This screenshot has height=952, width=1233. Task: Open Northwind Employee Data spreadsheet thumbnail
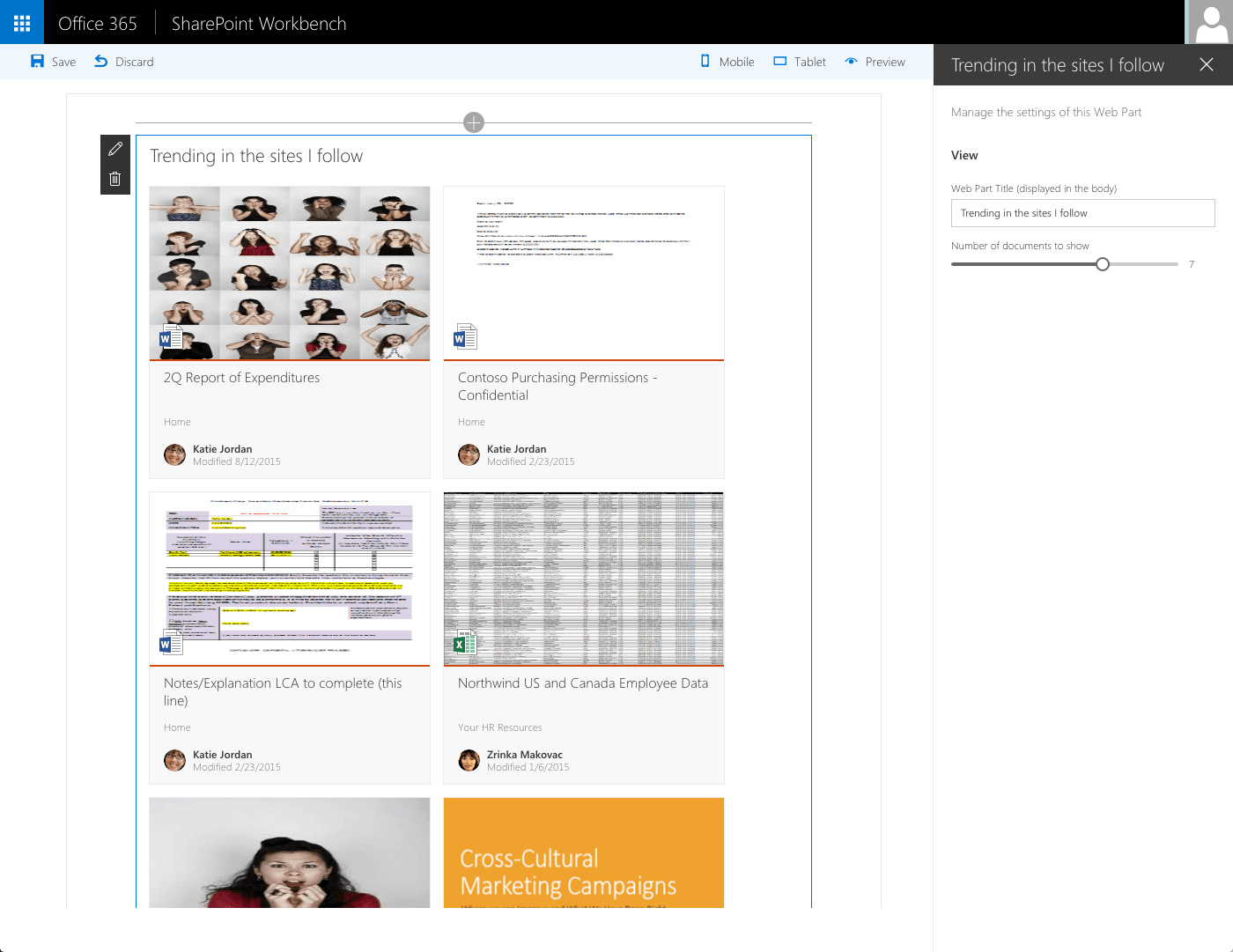tap(584, 579)
